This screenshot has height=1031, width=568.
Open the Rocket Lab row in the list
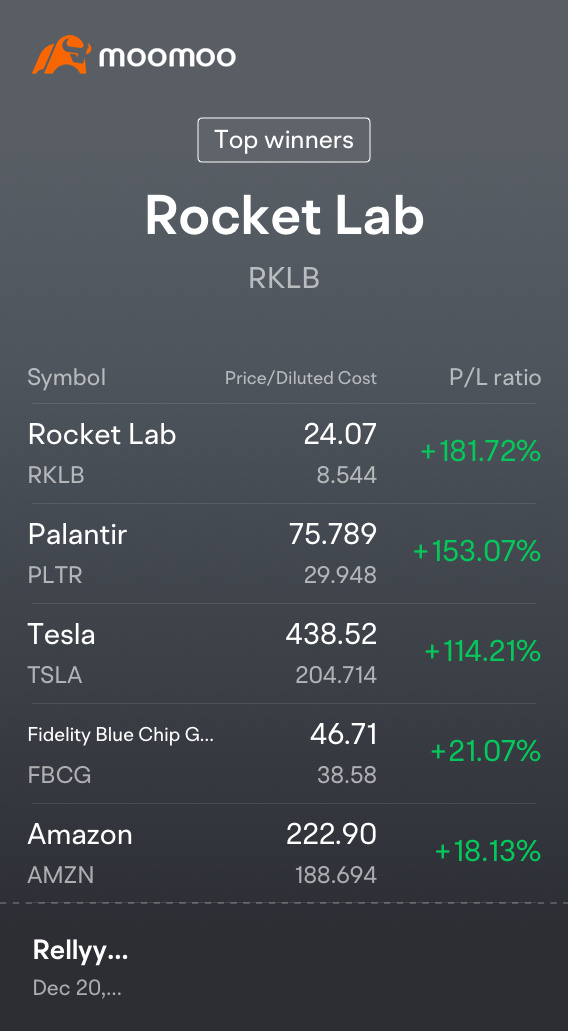(x=284, y=454)
